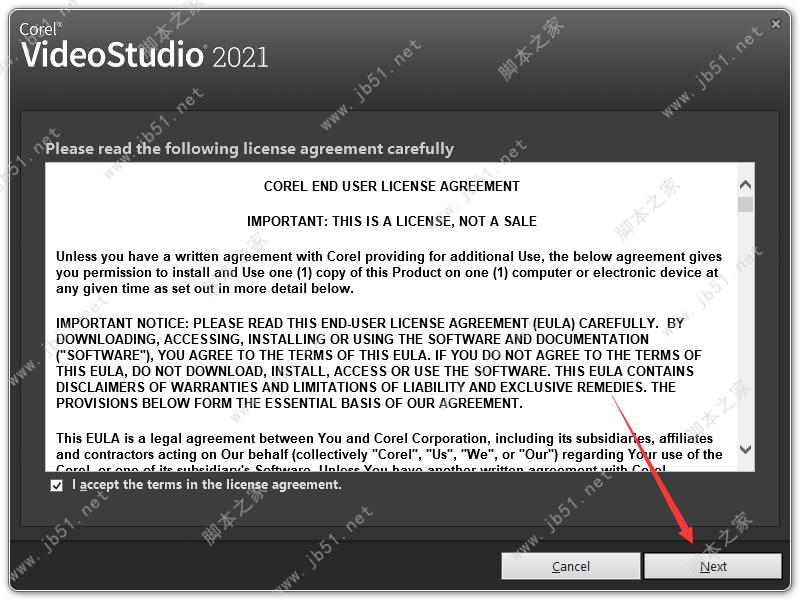
Task: Uncheck the accept license terms checkbox
Action: click(x=57, y=485)
